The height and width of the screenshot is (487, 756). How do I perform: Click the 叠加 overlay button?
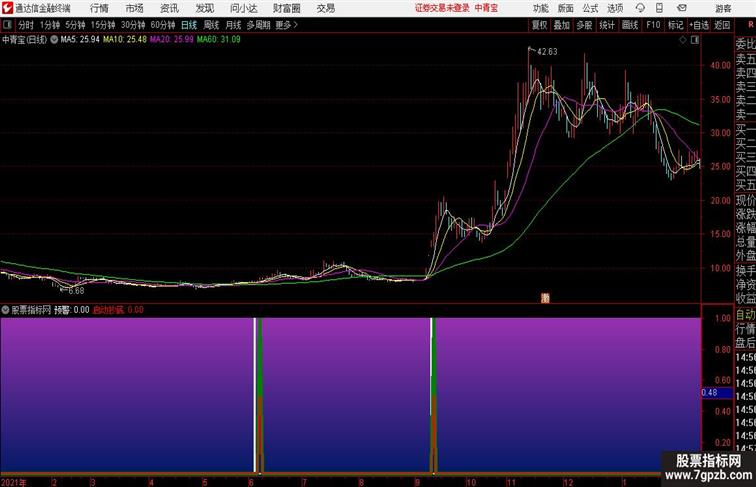562,25
